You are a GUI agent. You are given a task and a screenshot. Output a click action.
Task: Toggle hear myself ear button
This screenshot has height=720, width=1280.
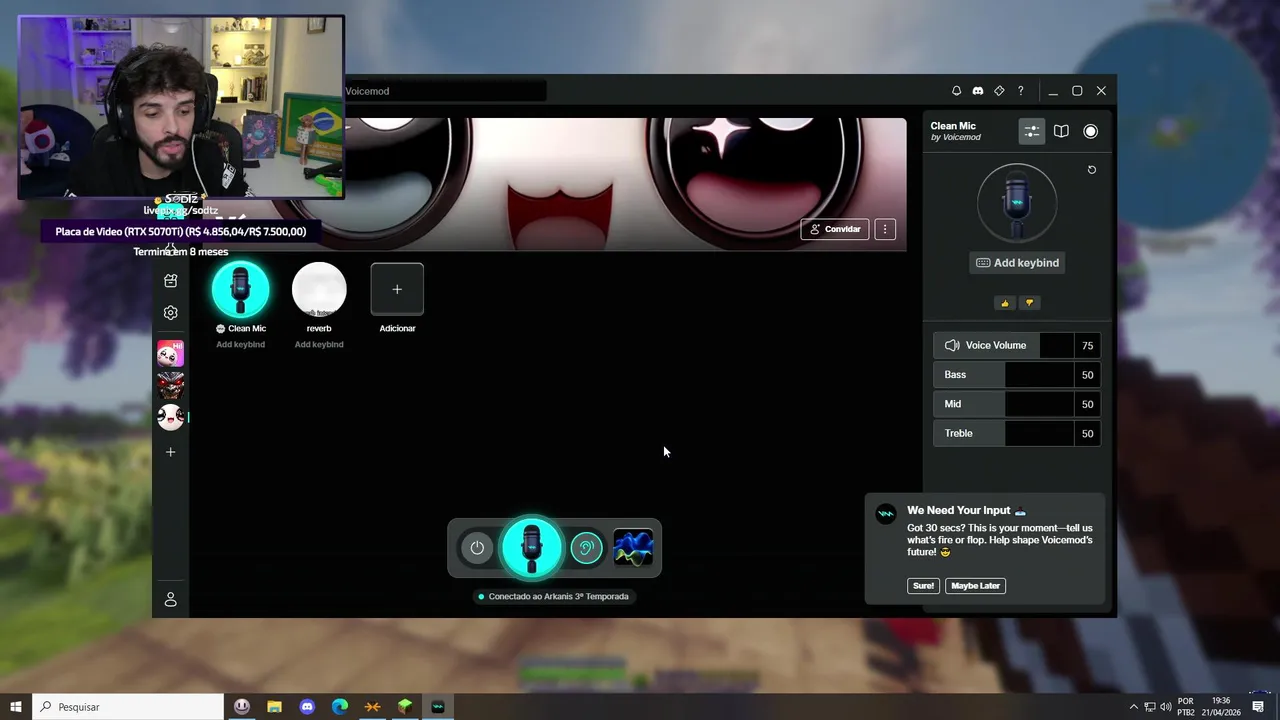[x=587, y=548]
